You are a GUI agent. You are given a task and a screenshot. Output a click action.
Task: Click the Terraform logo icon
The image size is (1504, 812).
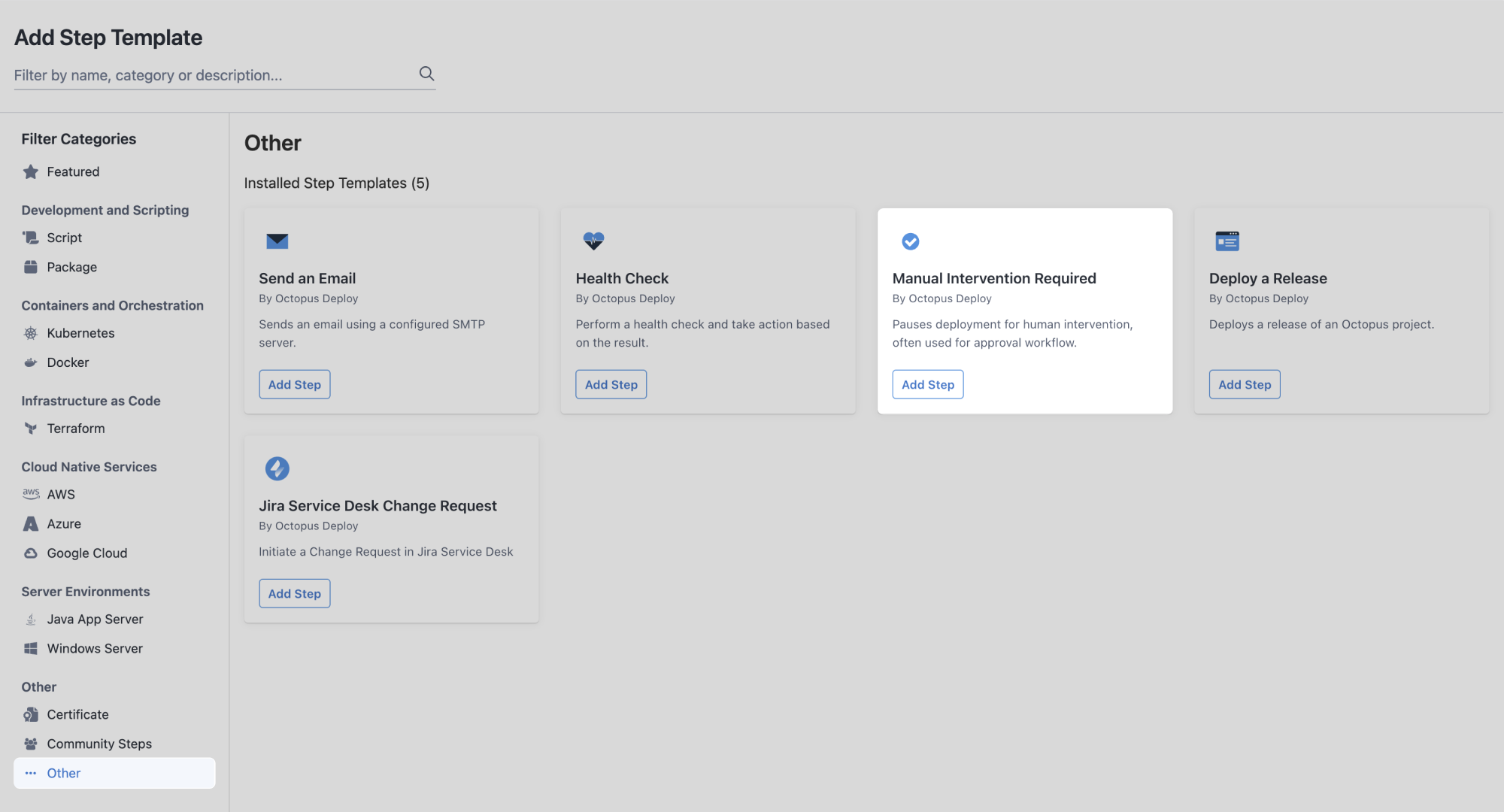tap(31, 429)
